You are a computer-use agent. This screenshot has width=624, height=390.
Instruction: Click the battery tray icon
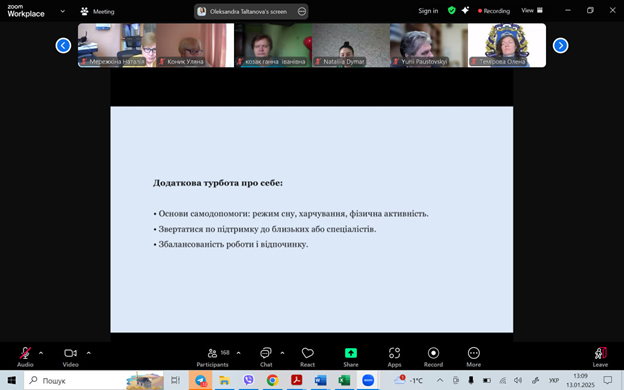click(487, 380)
